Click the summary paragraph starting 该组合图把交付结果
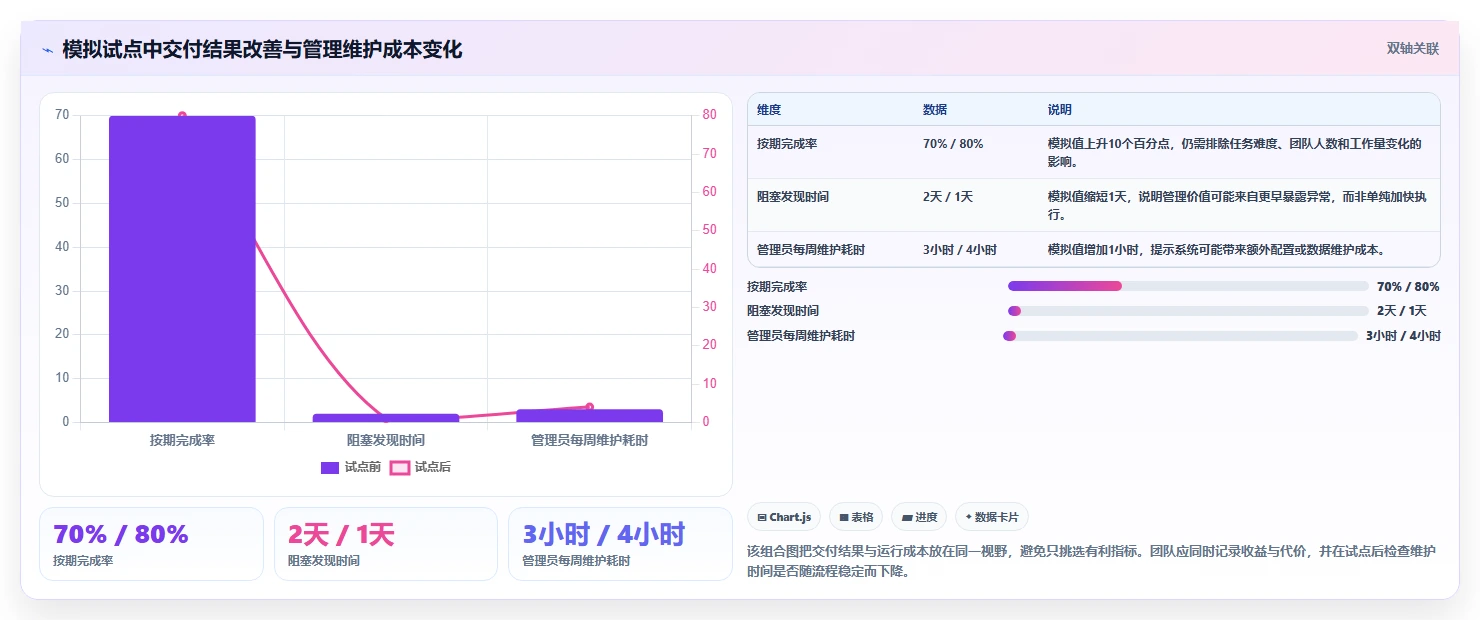 coord(1092,562)
